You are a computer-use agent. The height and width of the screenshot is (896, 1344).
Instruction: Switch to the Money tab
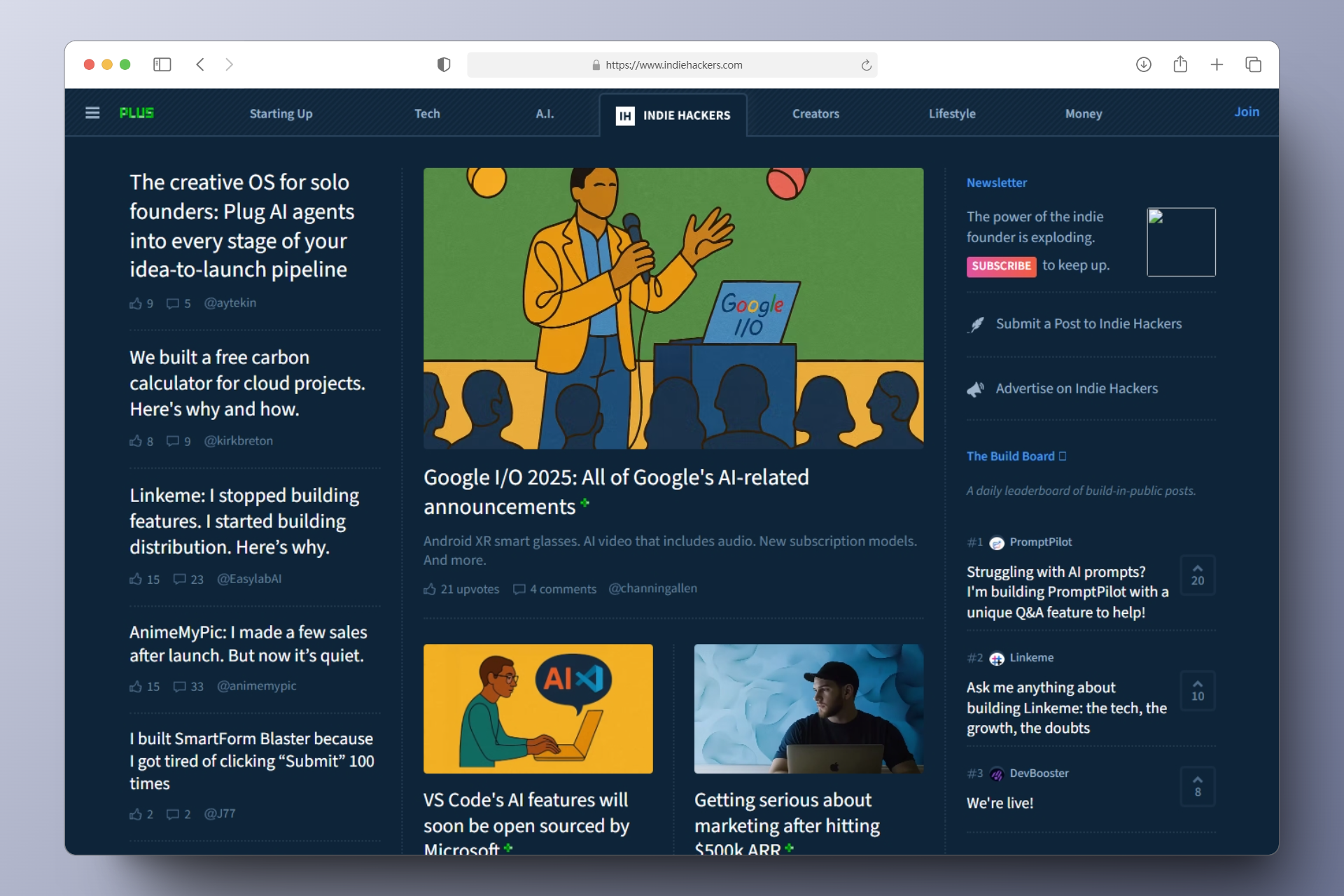point(1084,113)
